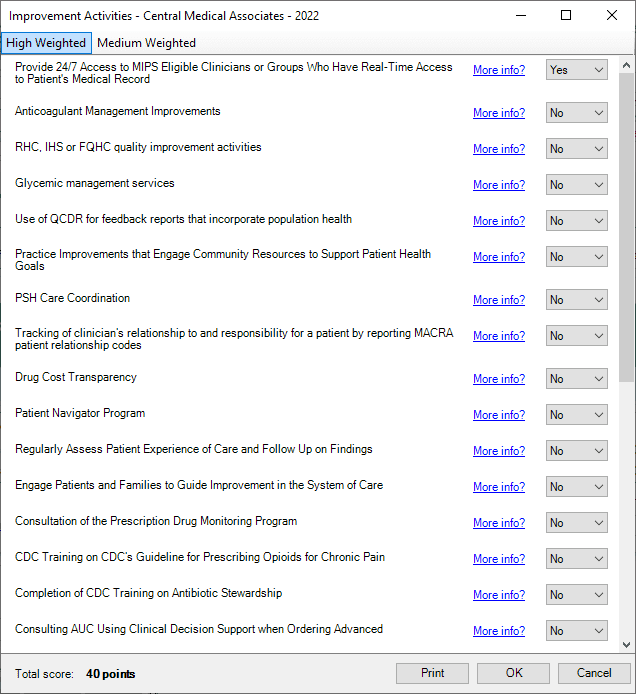Open Glycemic management services Yes/No dropdown
636x694 pixels.
click(576, 185)
